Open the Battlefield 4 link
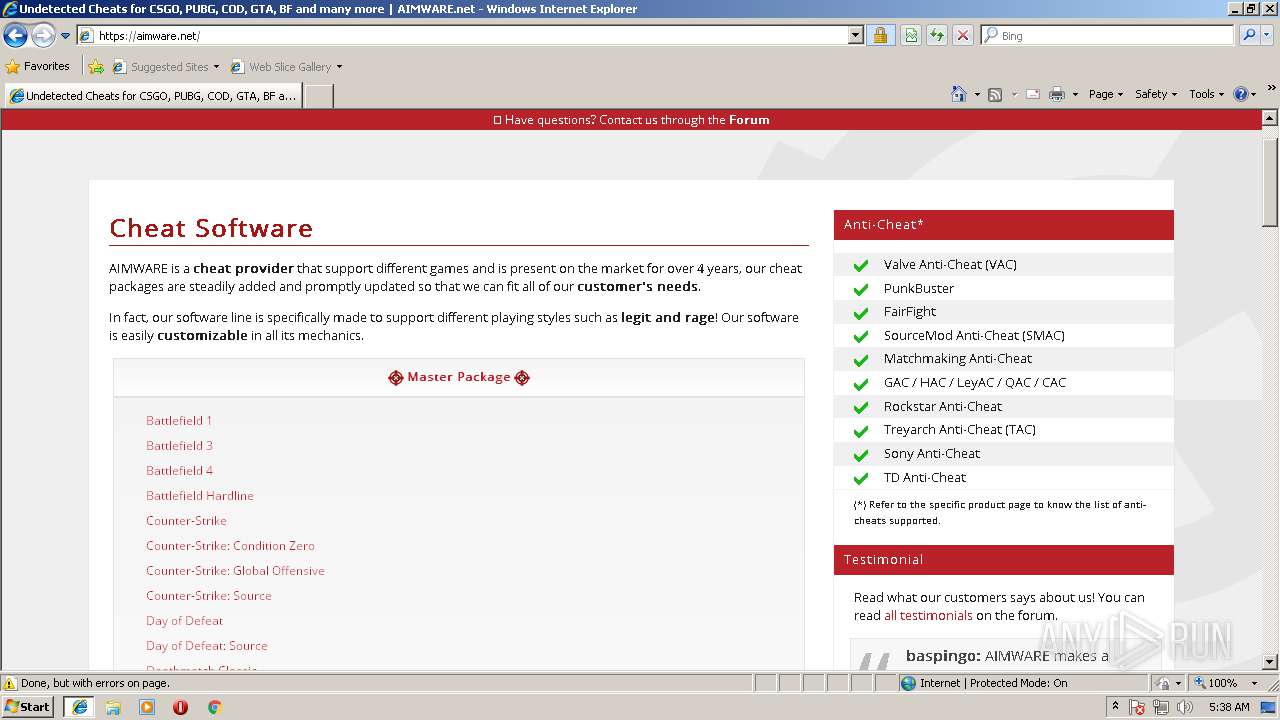Viewport: 1280px width, 720px height. tap(179, 471)
